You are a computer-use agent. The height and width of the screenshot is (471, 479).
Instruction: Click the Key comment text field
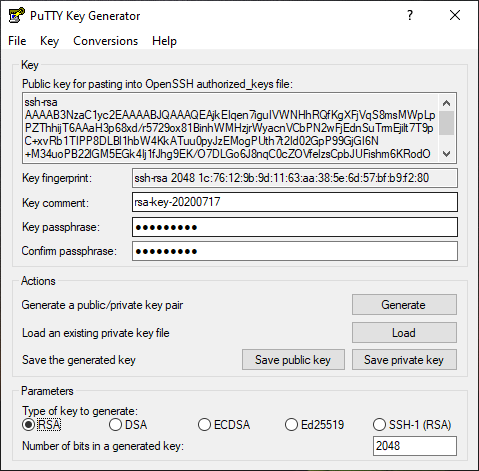(295, 202)
